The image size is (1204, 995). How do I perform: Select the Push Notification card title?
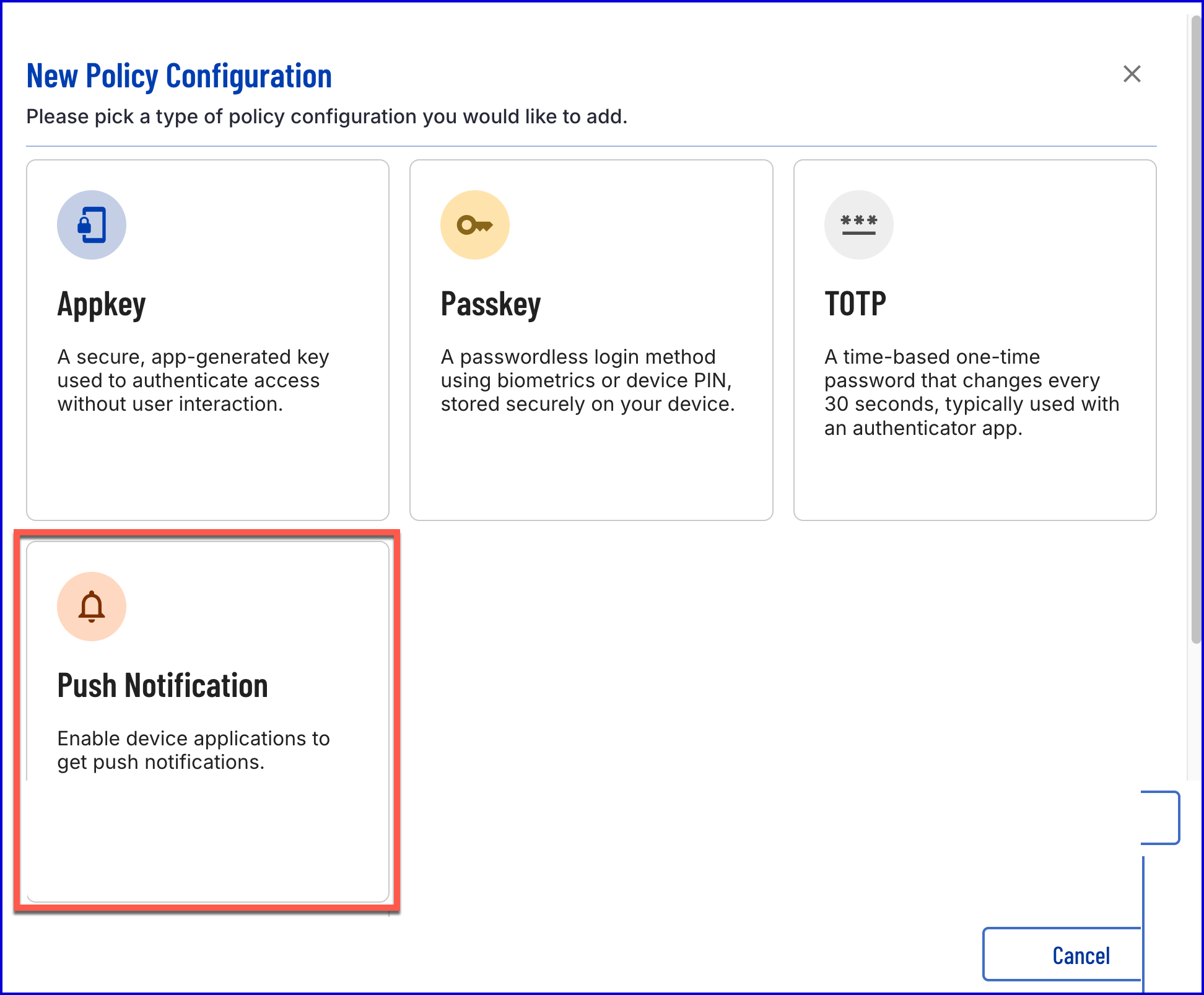162,686
